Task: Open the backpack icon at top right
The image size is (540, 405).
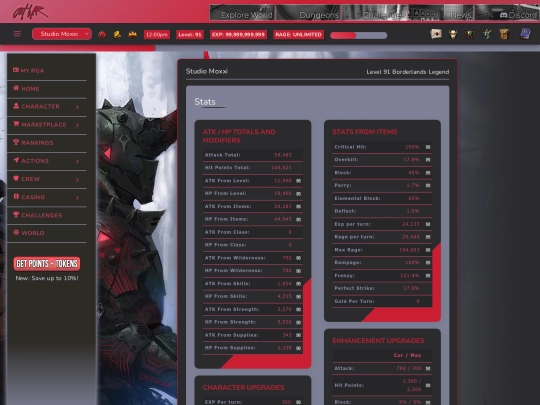Action: tap(504, 34)
